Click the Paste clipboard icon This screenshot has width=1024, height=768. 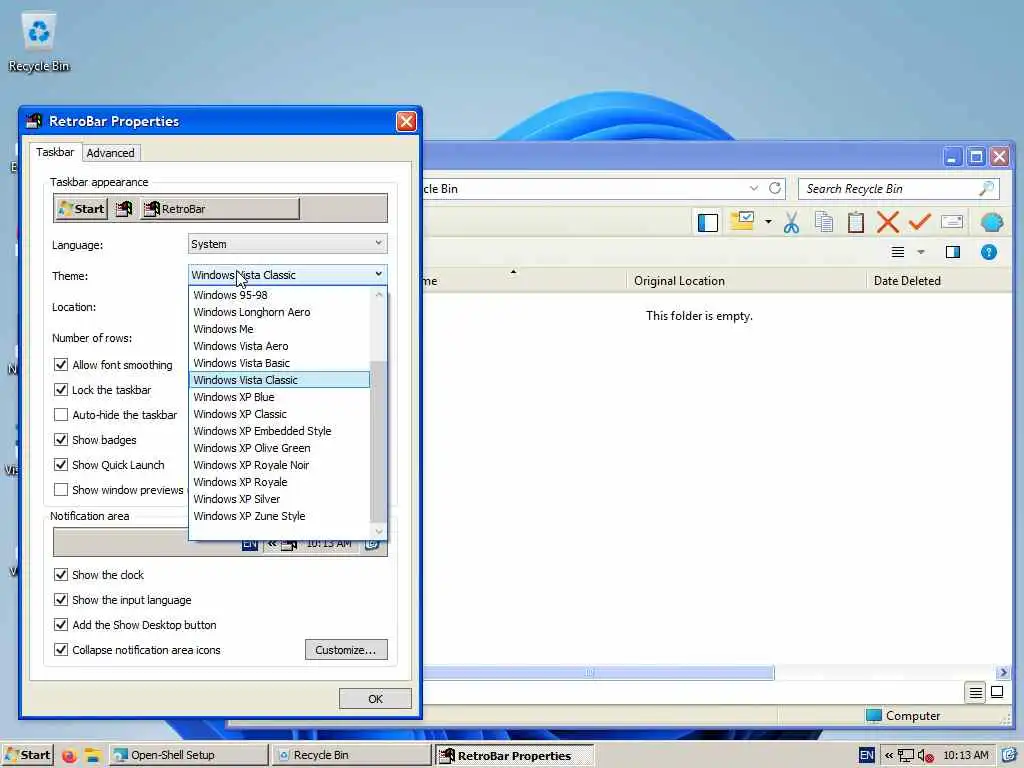[856, 223]
